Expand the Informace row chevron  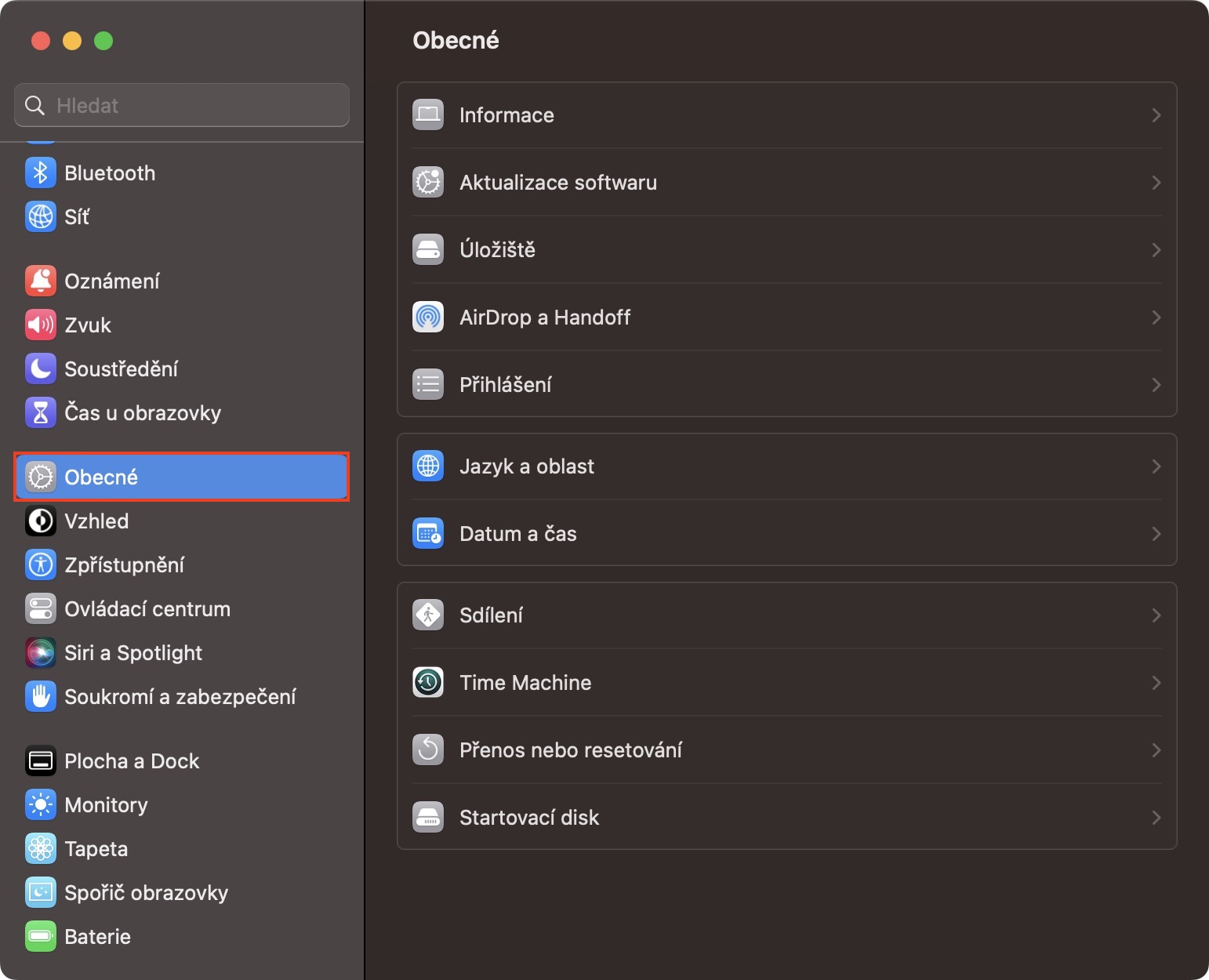pyautogui.click(x=1156, y=115)
